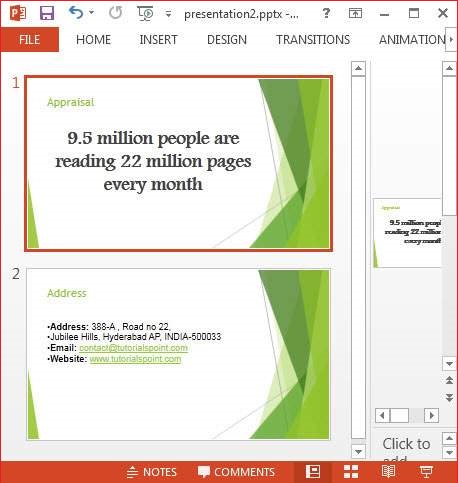
Task: Click the PowerPoint application icon
Action: click(17, 13)
